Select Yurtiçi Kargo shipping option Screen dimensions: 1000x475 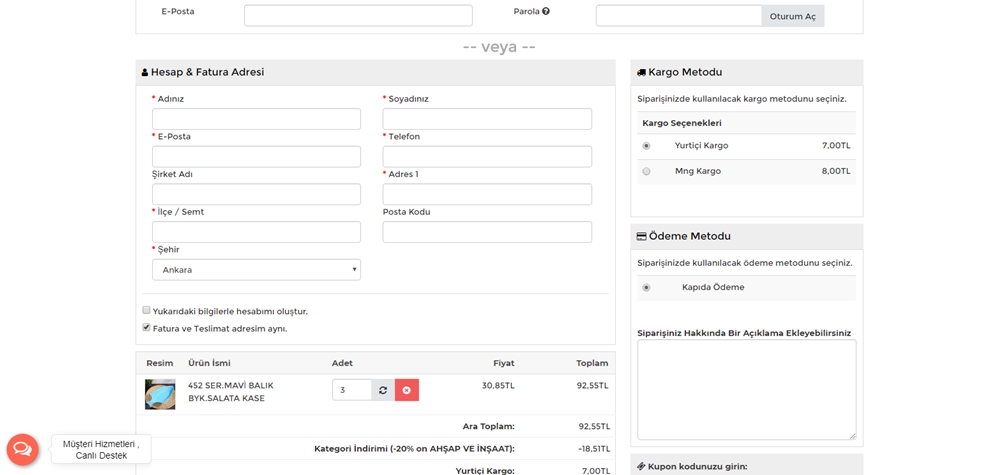click(x=646, y=146)
